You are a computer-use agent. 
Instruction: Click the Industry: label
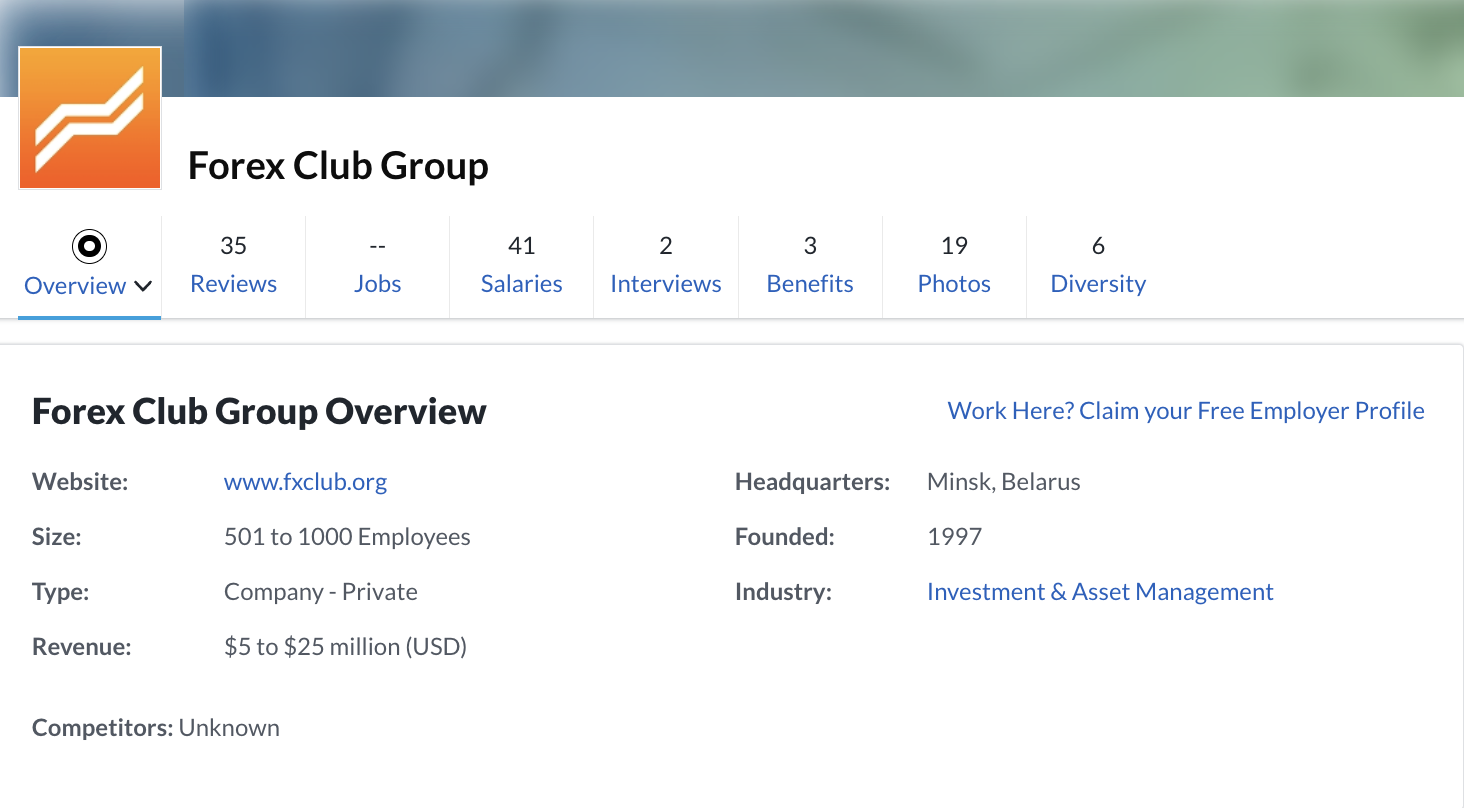point(783,592)
